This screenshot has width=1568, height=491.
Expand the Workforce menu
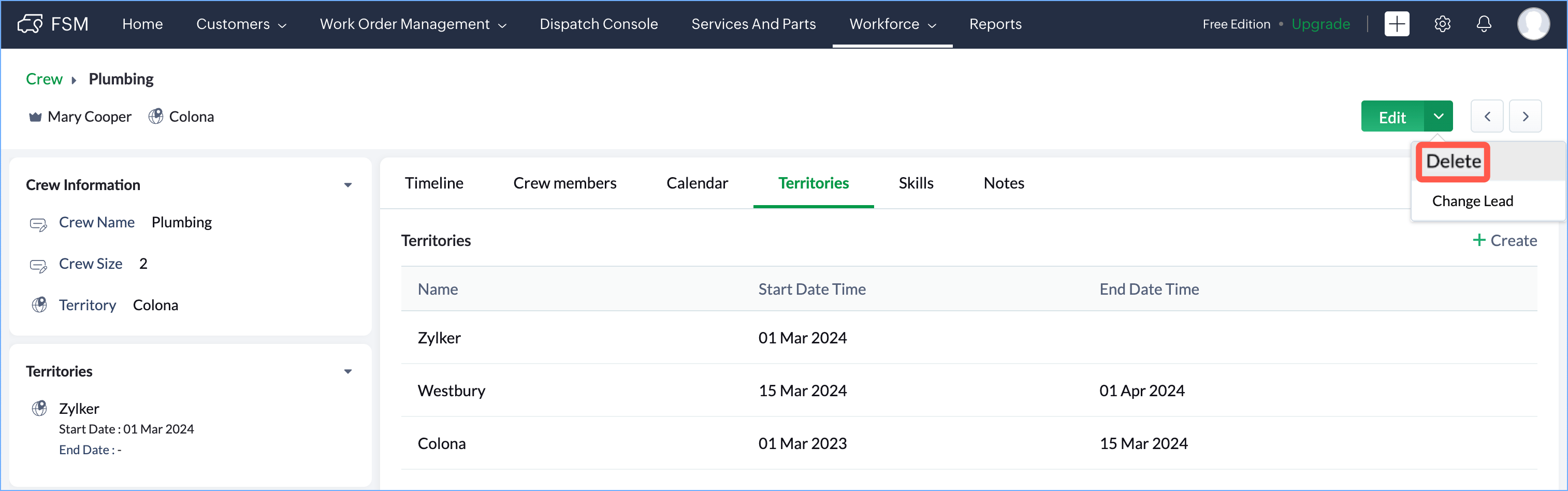point(892,24)
